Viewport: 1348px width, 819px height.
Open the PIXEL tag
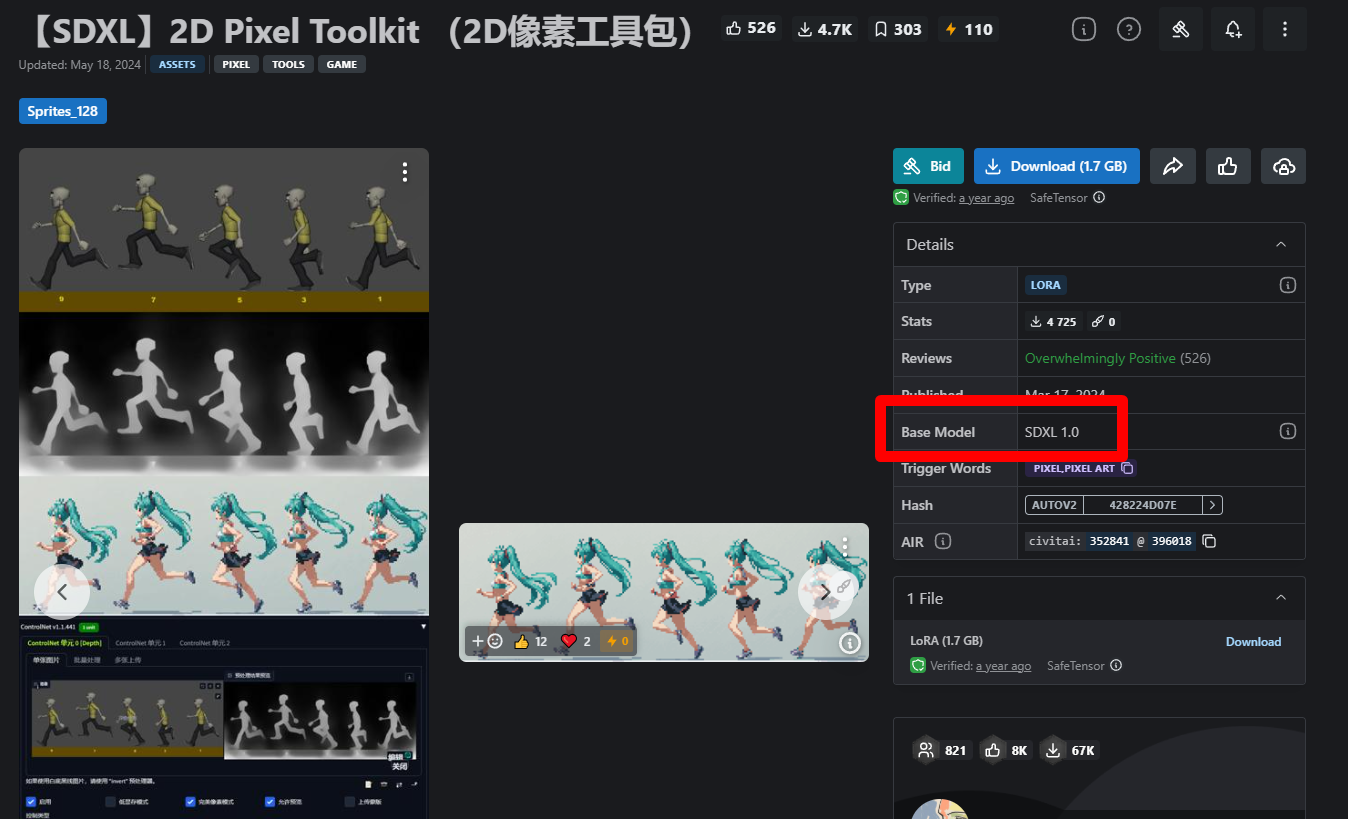click(x=236, y=64)
